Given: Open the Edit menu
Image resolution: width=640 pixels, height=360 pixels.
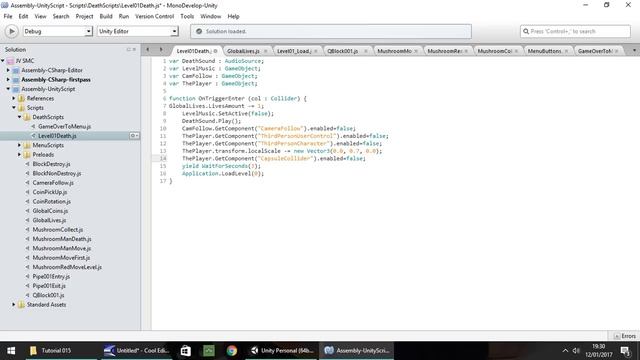Looking at the screenshot, I should point(23,16).
